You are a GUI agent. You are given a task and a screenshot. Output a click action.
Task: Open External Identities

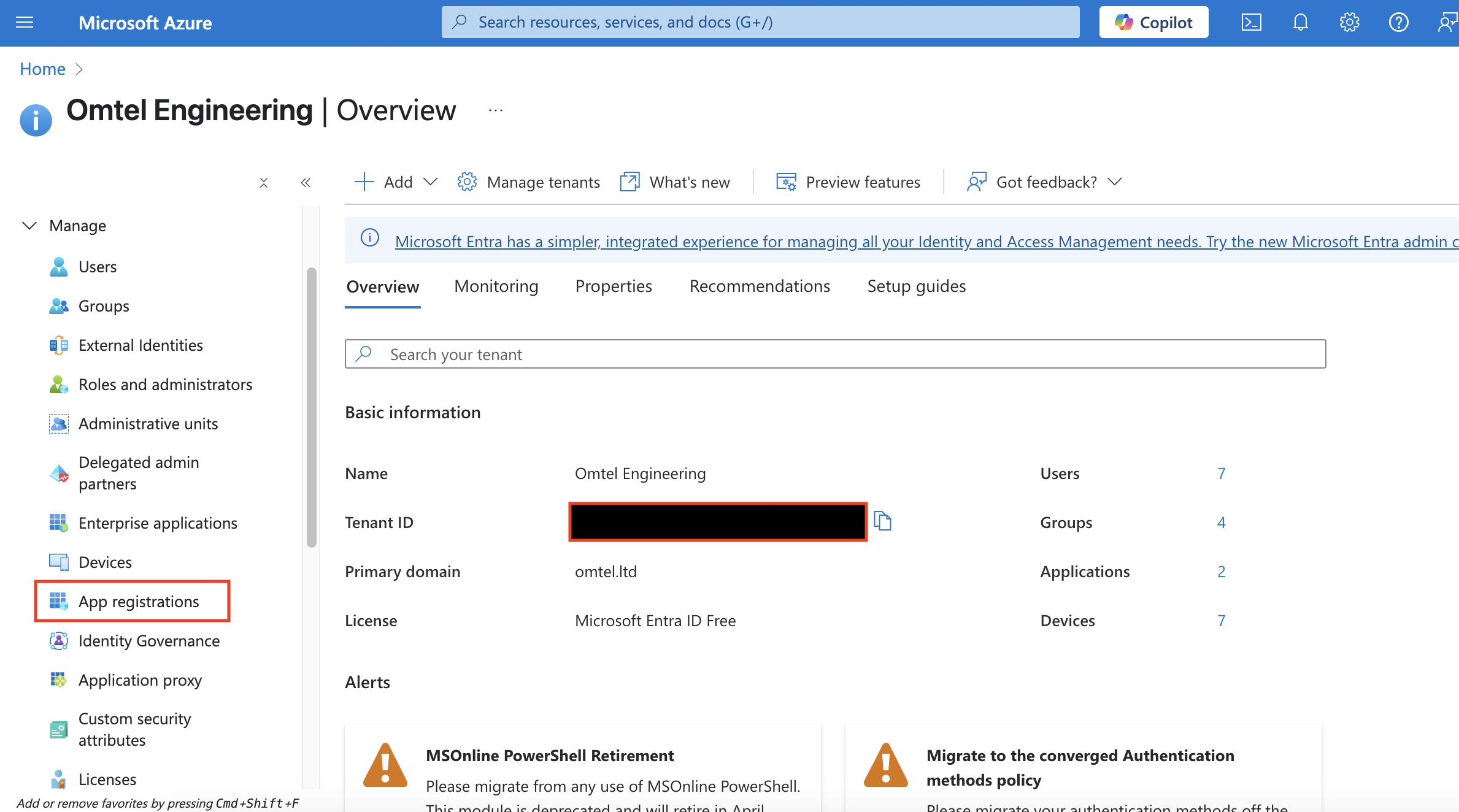click(x=141, y=345)
